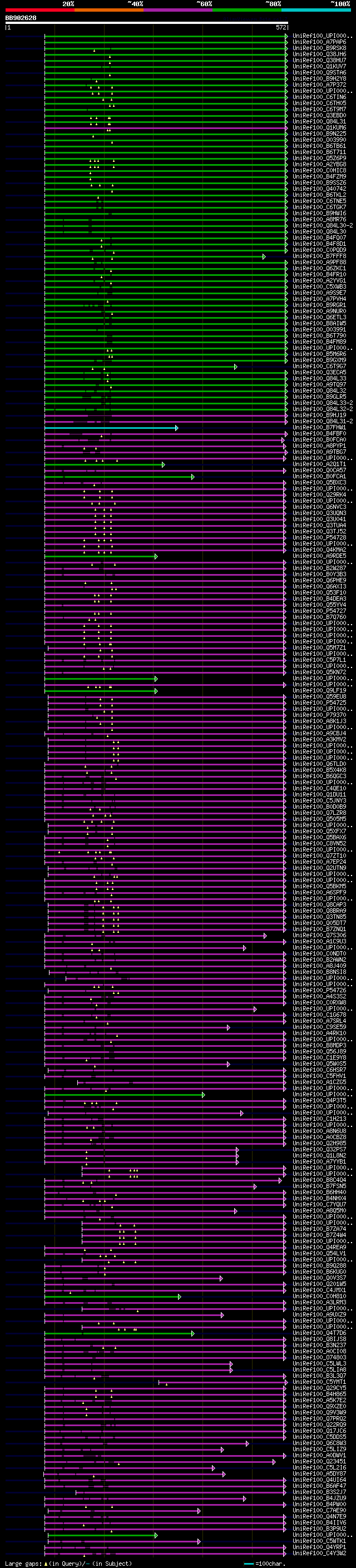This screenshot has width=356, height=1568.
Task: Select hit UniRef100_B3N237
Action: pyautogui.click(x=319, y=1345)
